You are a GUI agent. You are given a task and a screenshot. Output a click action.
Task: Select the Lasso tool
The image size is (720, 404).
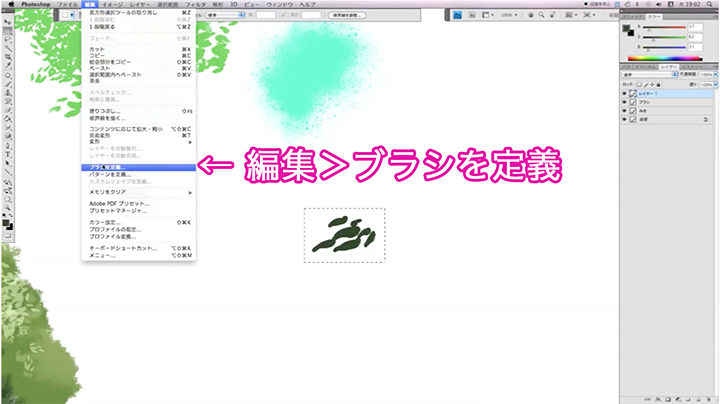pos(8,39)
